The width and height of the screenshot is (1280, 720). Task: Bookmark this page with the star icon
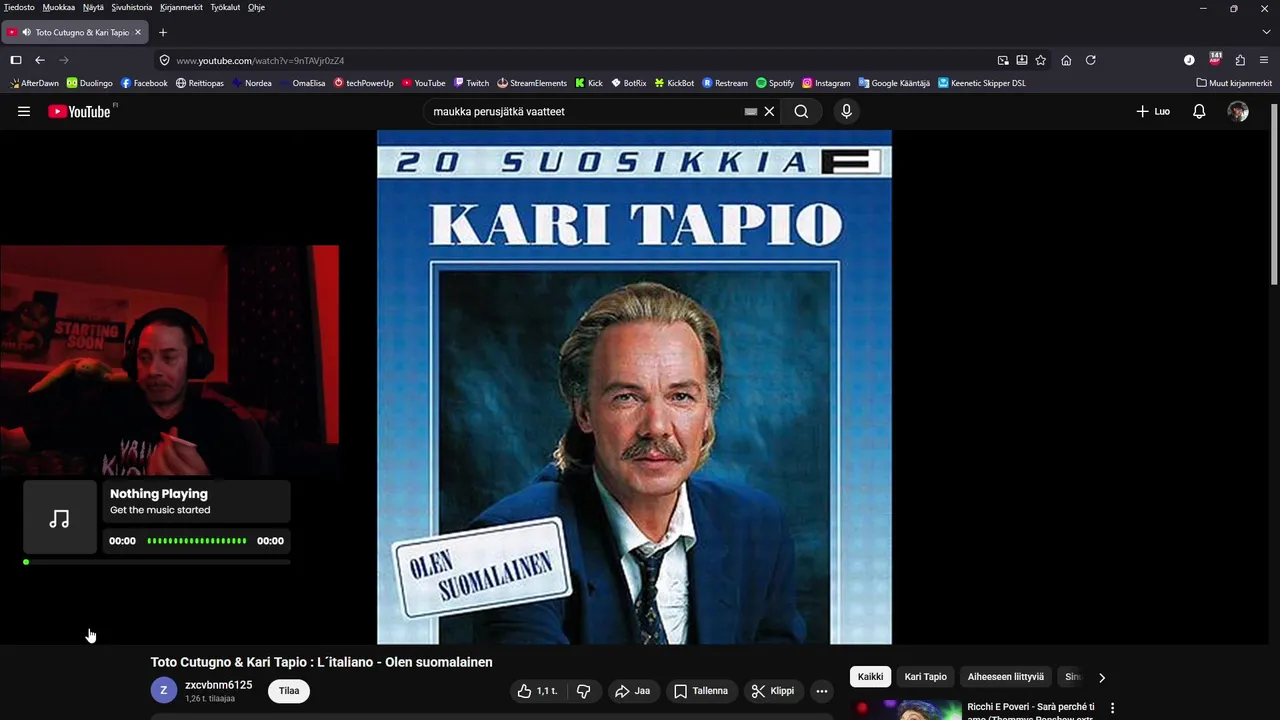pos(1041,60)
